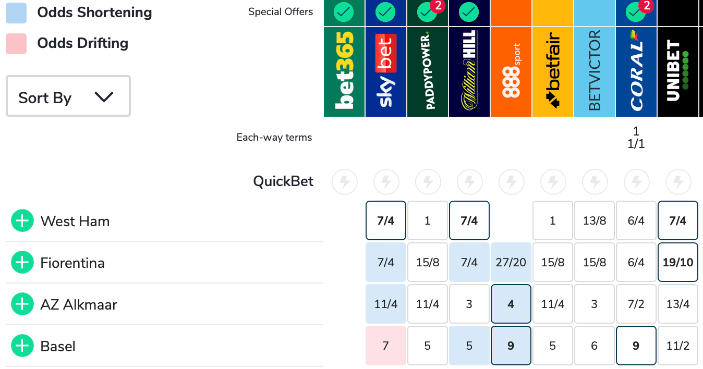703x369 pixels.
Task: Select Fiorentina 19/10 odds at Unibet
Action: click(678, 262)
